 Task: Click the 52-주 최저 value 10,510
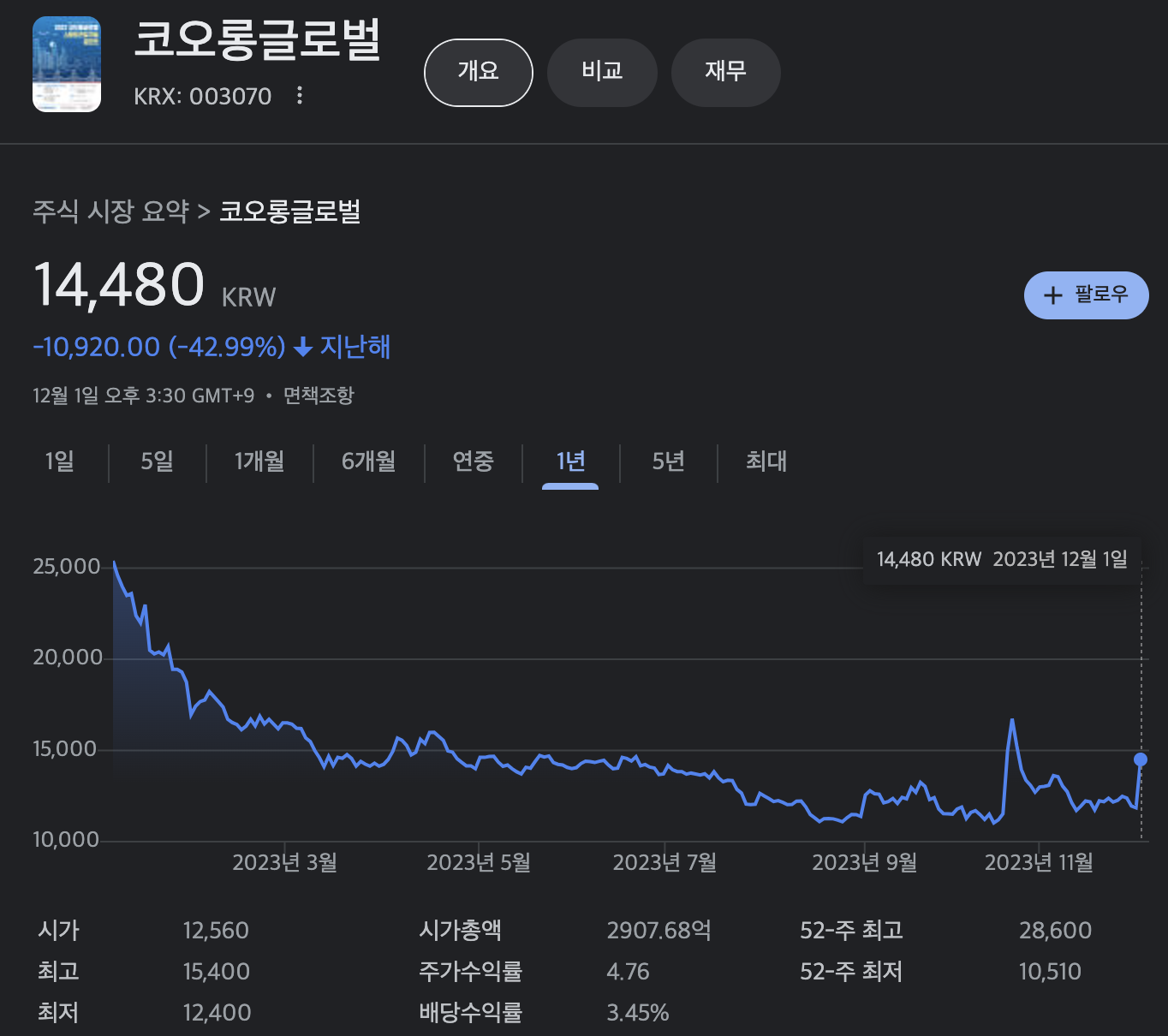pyautogui.click(x=1051, y=972)
